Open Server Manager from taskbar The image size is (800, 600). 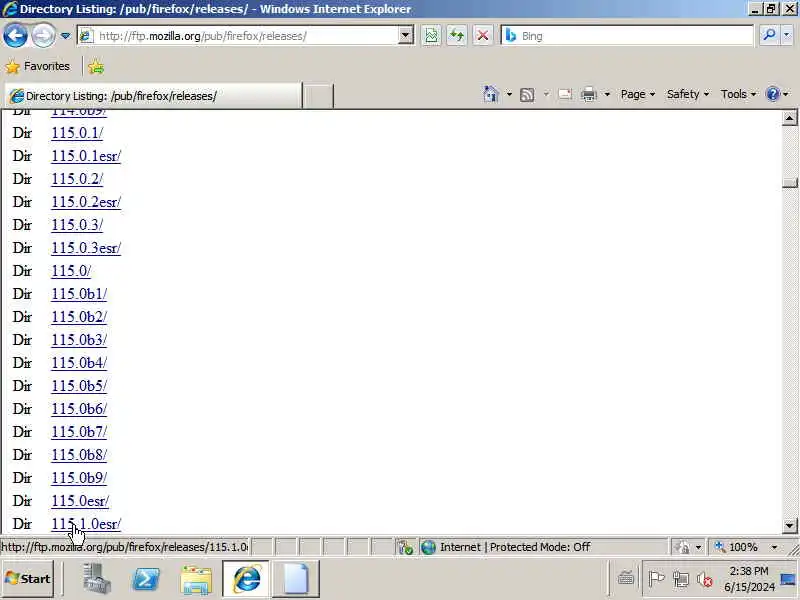pyautogui.click(x=96, y=579)
